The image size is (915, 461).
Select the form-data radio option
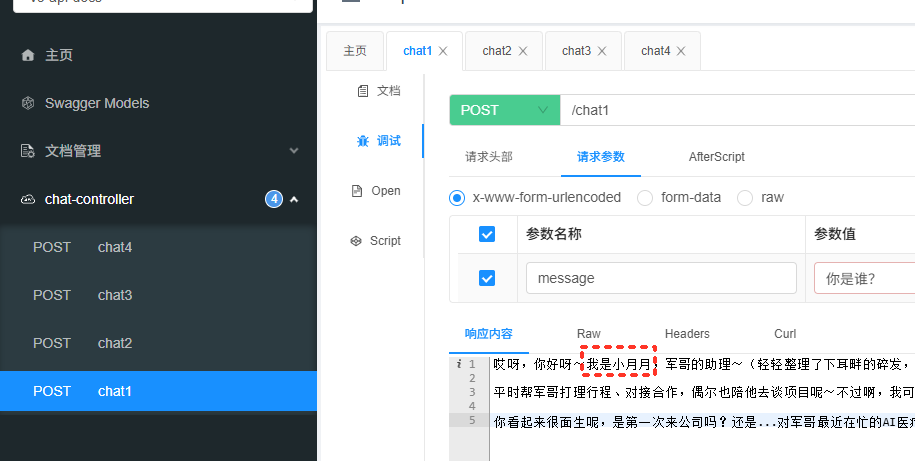pos(645,197)
